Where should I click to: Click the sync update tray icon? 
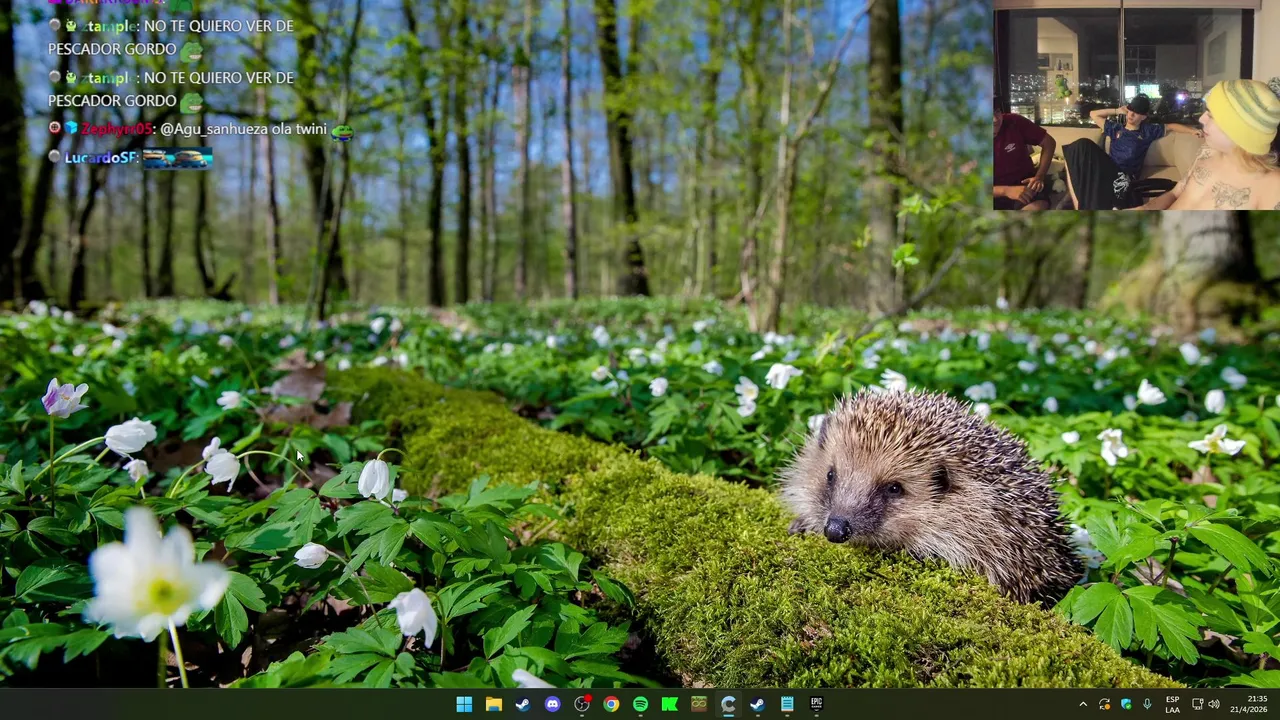(1104, 705)
